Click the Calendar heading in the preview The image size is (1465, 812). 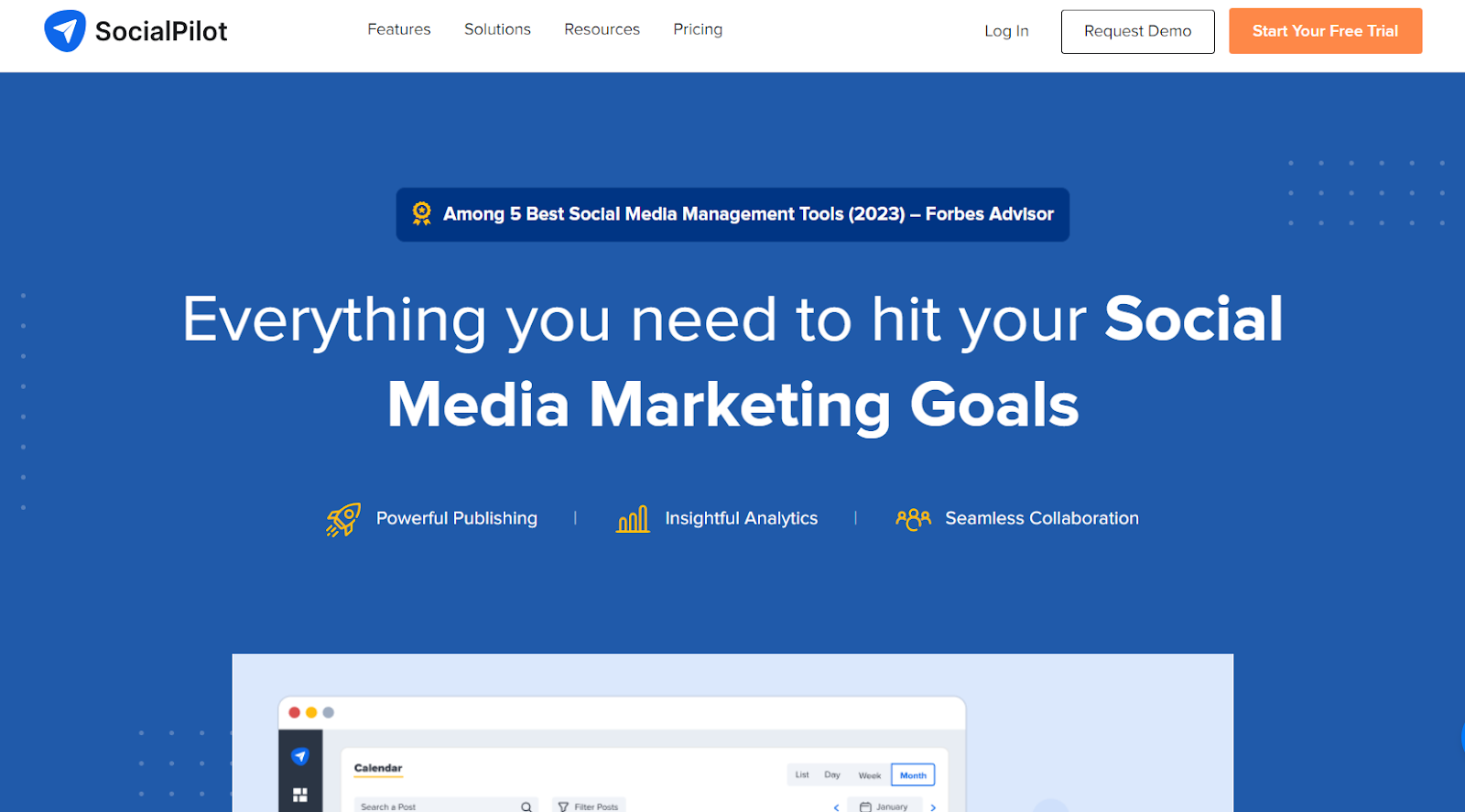tap(378, 768)
